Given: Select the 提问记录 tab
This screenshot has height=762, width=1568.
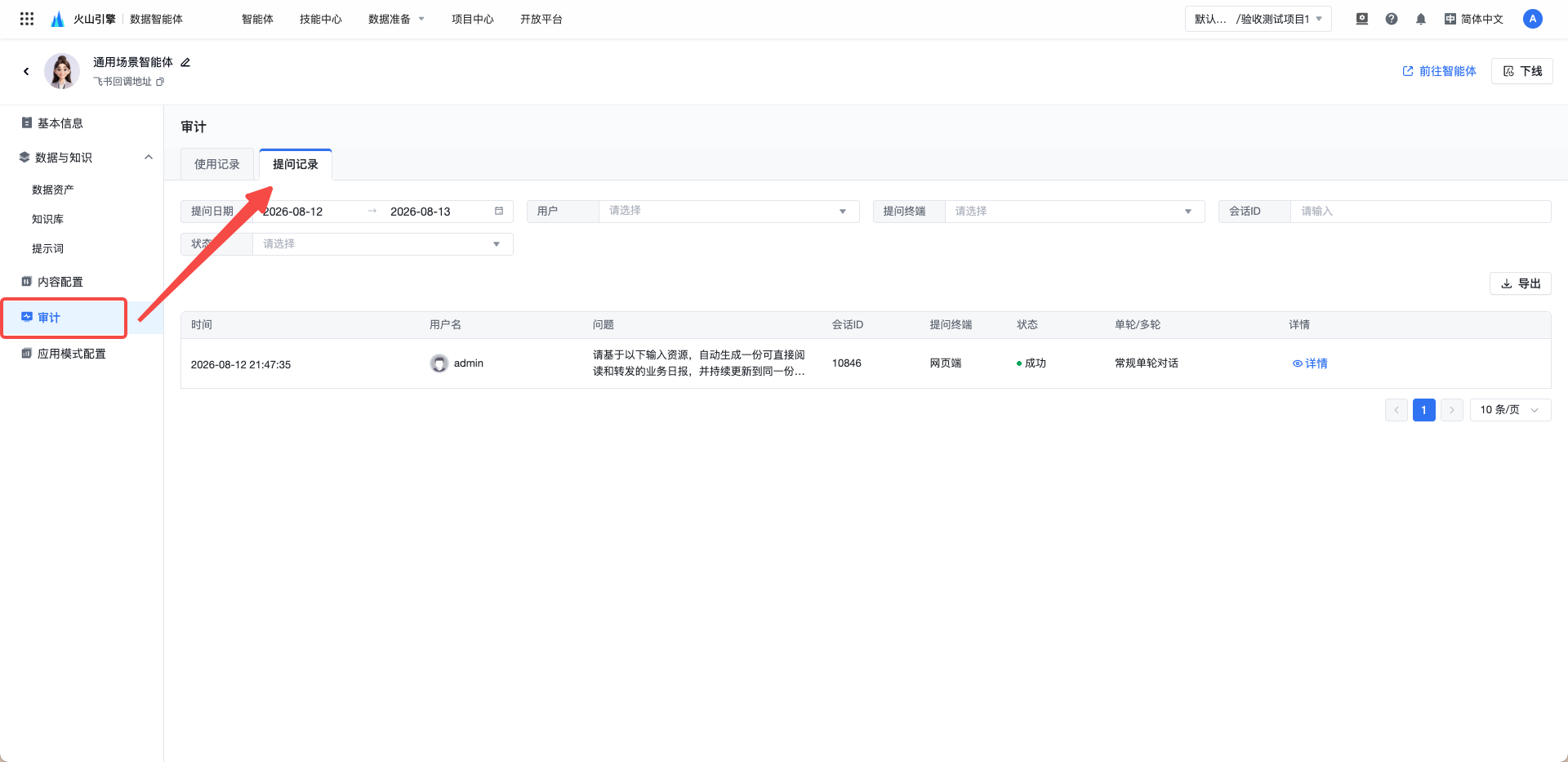Looking at the screenshot, I should 296,164.
